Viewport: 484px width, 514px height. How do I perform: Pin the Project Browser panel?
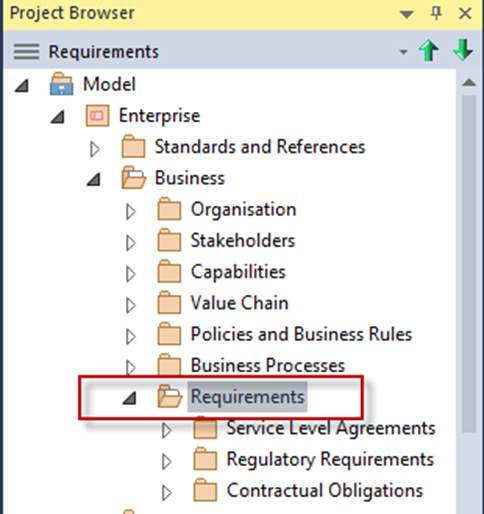pos(436,13)
